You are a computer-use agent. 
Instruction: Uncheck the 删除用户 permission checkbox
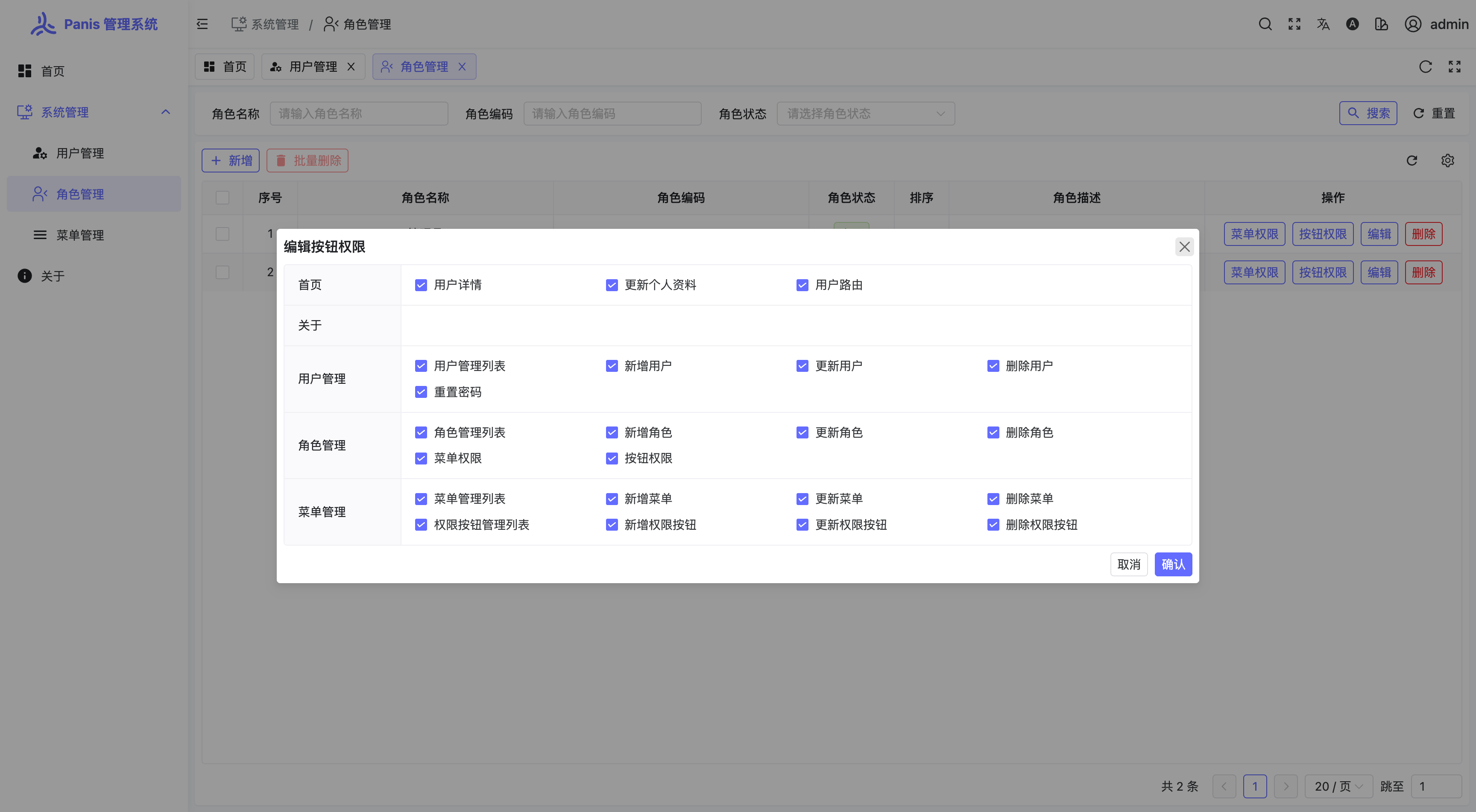point(993,366)
